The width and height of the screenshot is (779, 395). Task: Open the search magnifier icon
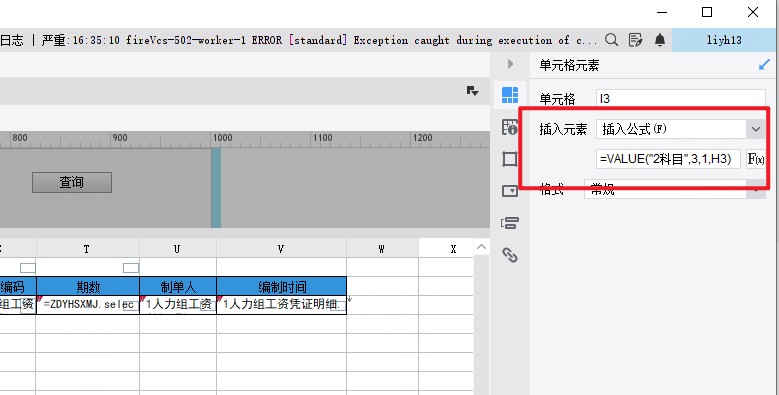click(612, 40)
